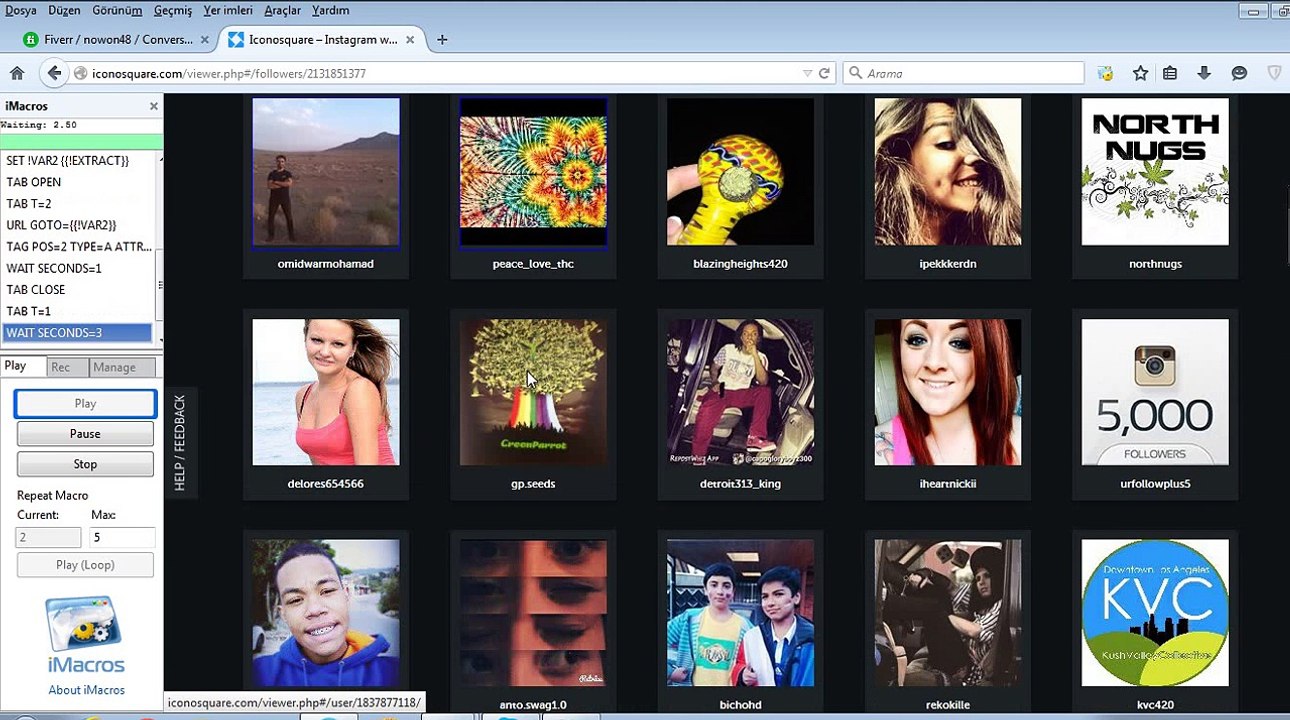This screenshot has height=720, width=1290.
Task: Click the chat bubble toolbar icon
Action: pos(1239,73)
